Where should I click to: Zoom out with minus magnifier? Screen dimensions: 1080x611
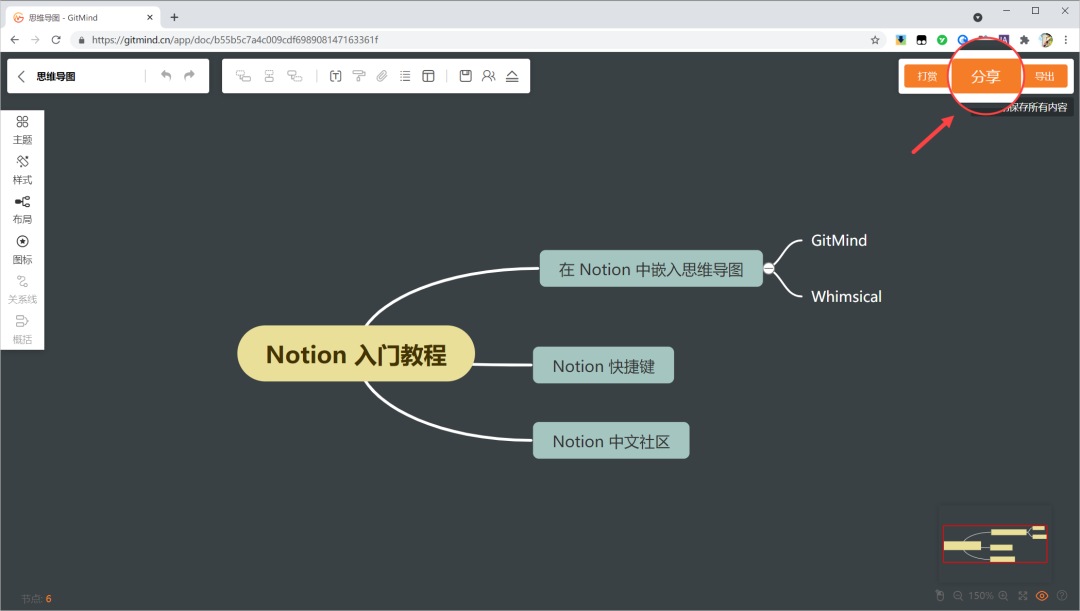pos(958,596)
